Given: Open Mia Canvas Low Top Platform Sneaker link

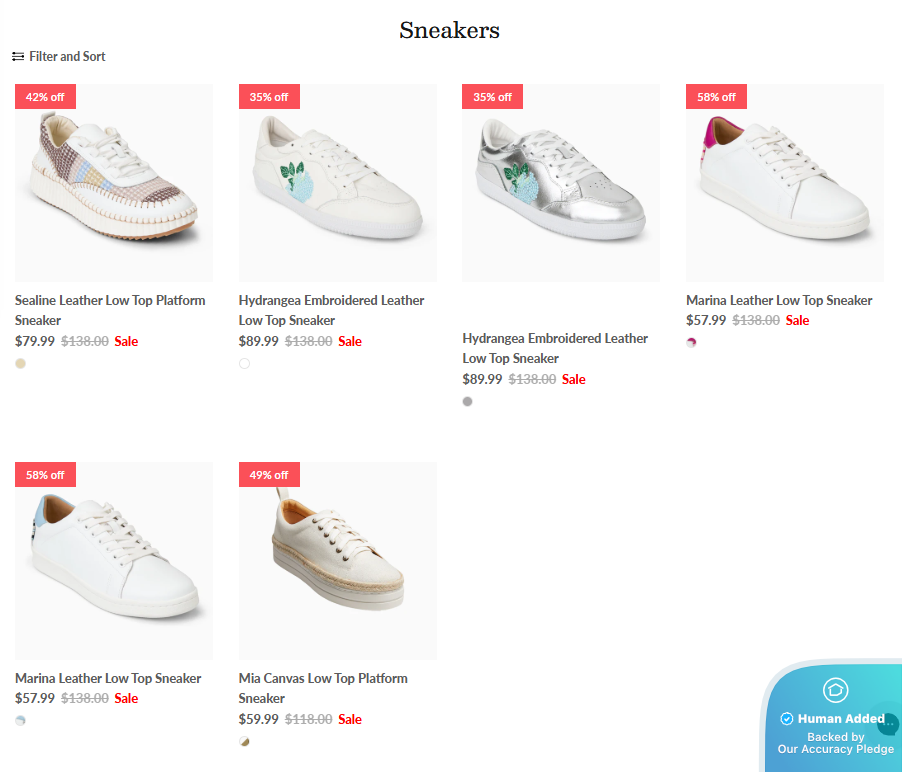Looking at the screenshot, I should pos(323,688).
